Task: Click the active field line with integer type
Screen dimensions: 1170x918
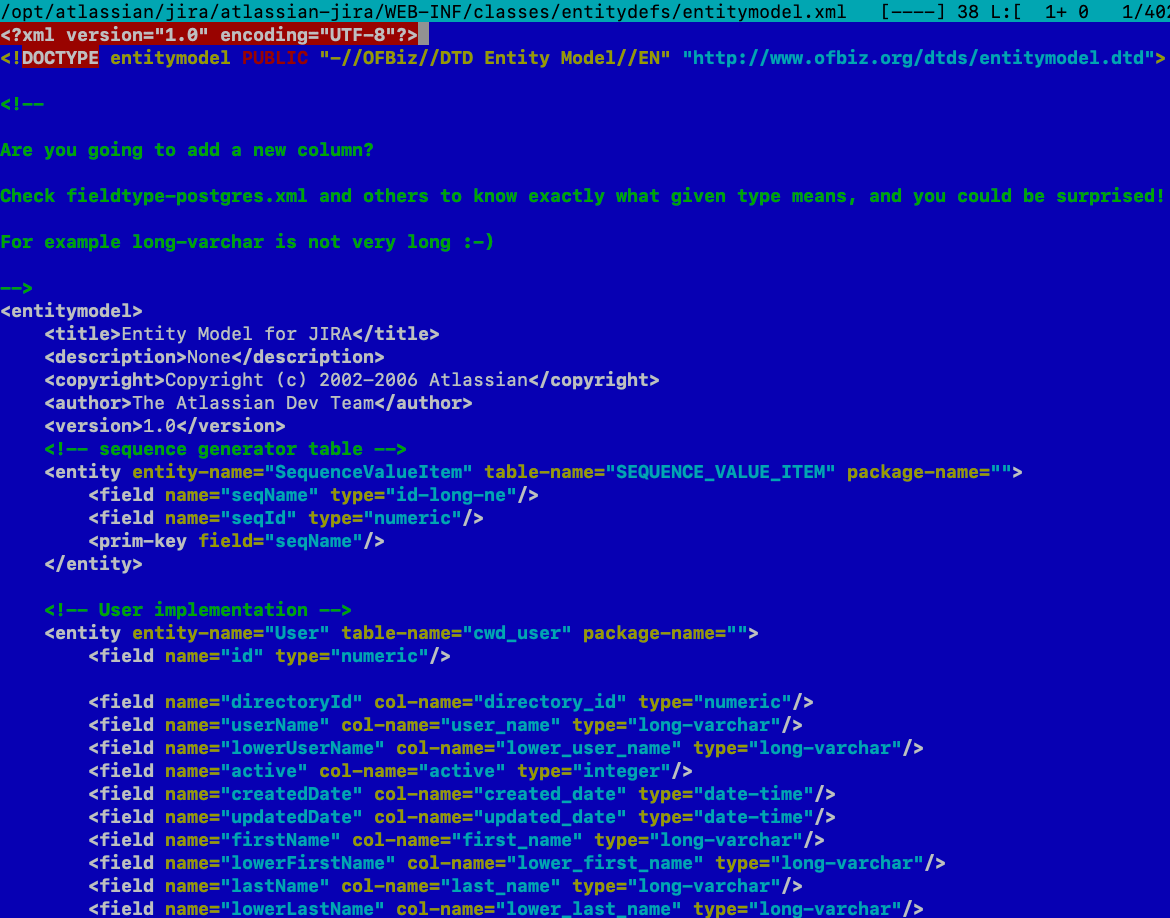Action: click(390, 771)
